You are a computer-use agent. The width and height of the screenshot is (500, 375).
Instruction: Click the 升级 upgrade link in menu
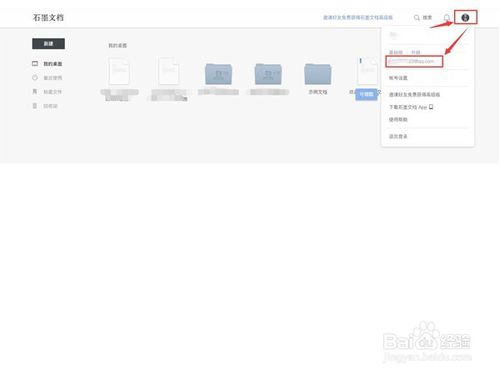point(415,52)
